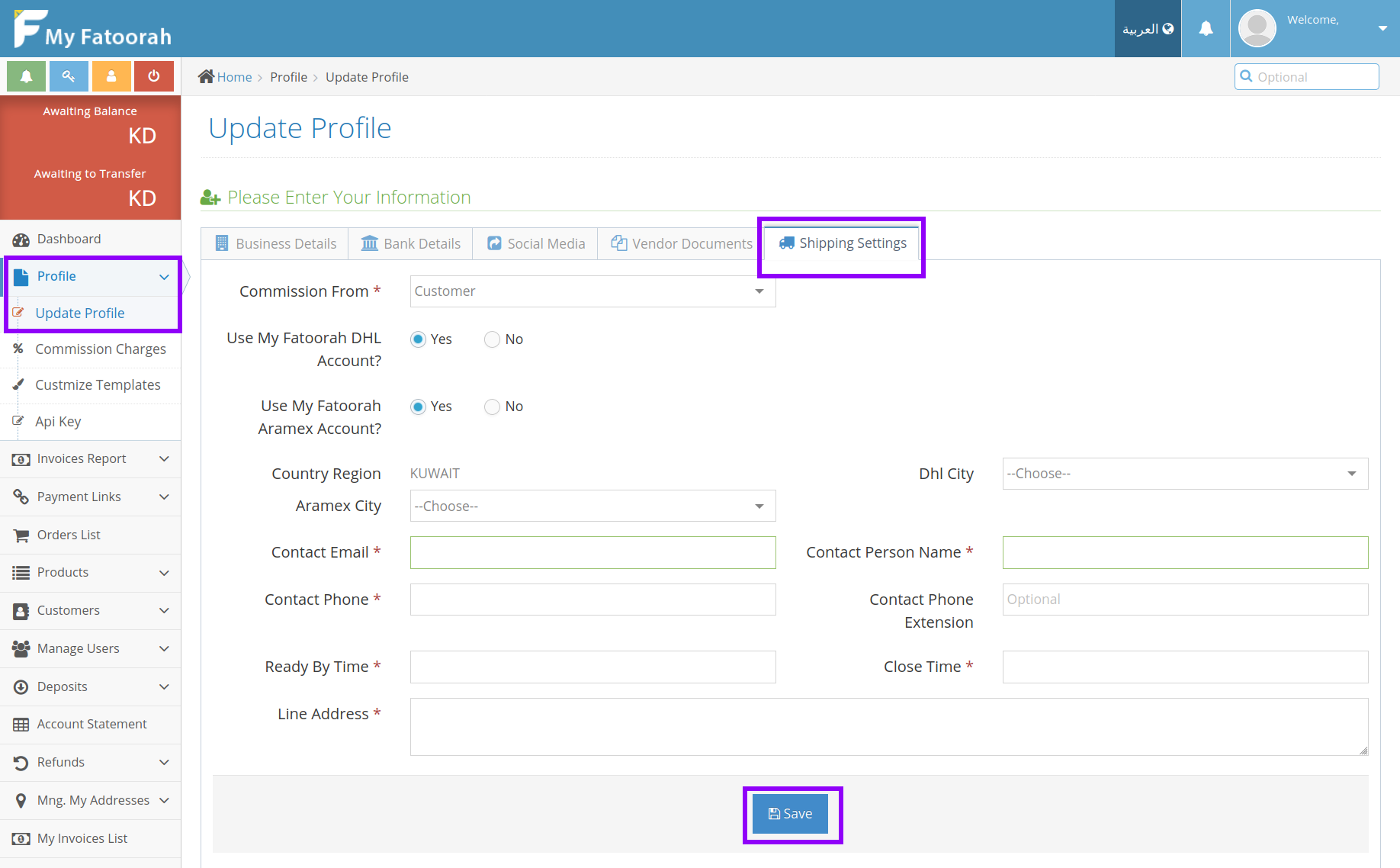This screenshot has width=1400, height=868.
Task: Select No for My Fatoorah Aramex account
Action: pos(493,407)
